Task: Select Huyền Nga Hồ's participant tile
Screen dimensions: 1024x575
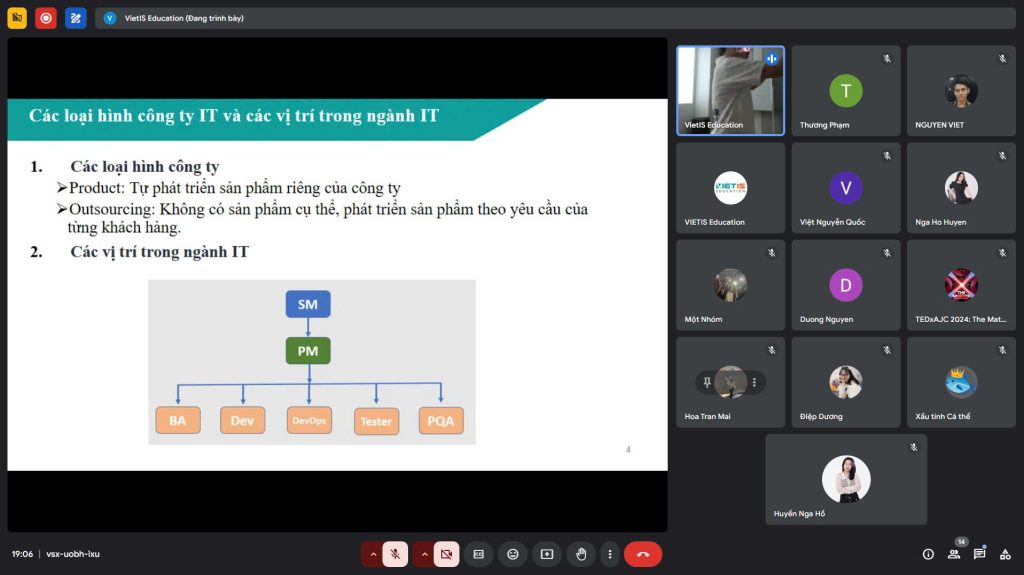Action: pos(846,480)
